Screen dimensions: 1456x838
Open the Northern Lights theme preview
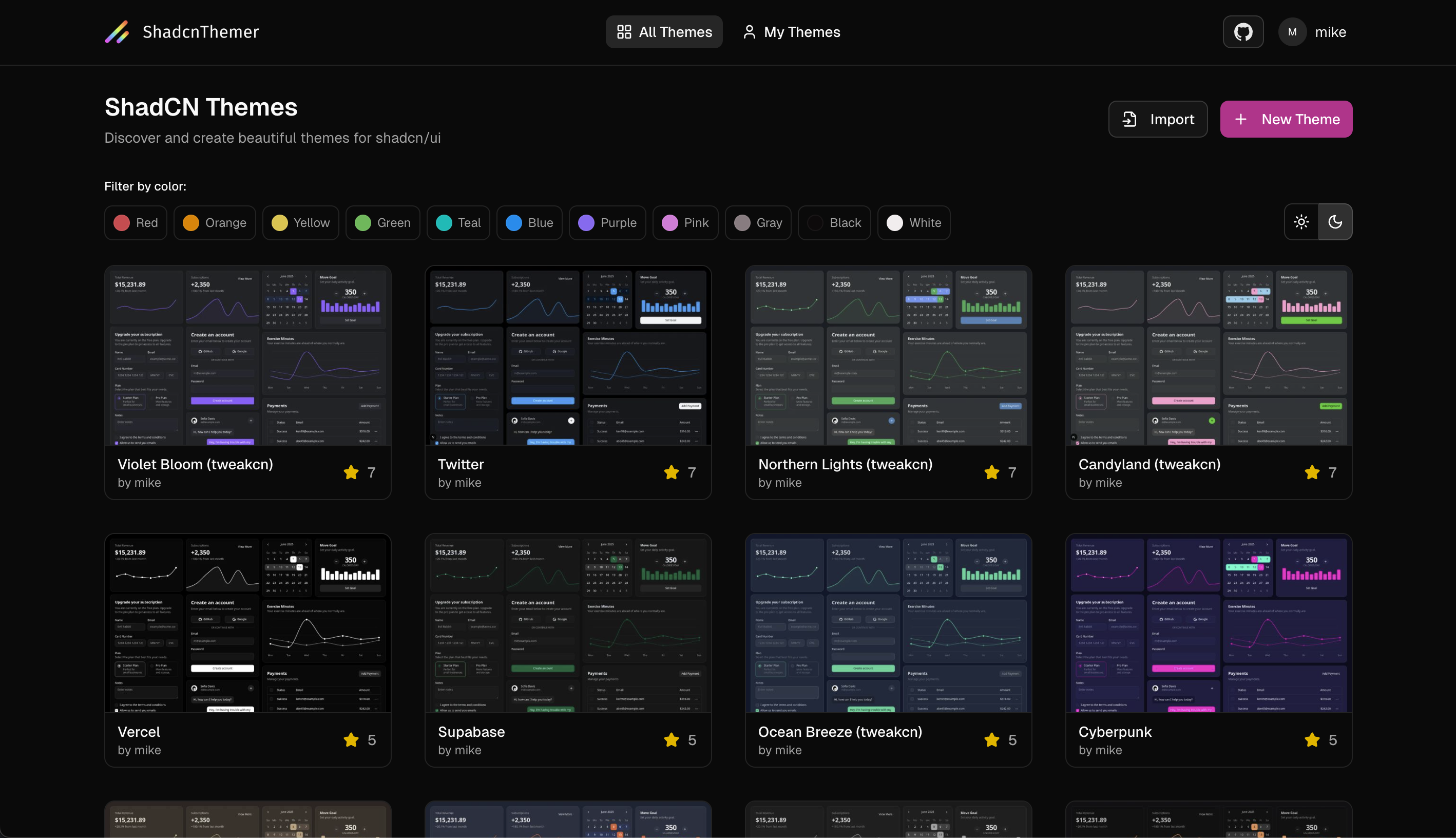888,356
